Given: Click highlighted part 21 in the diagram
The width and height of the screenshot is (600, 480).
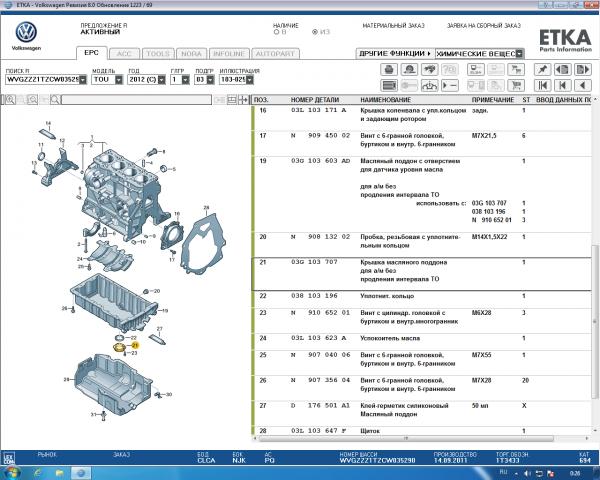Looking at the screenshot, I should pos(121,347).
